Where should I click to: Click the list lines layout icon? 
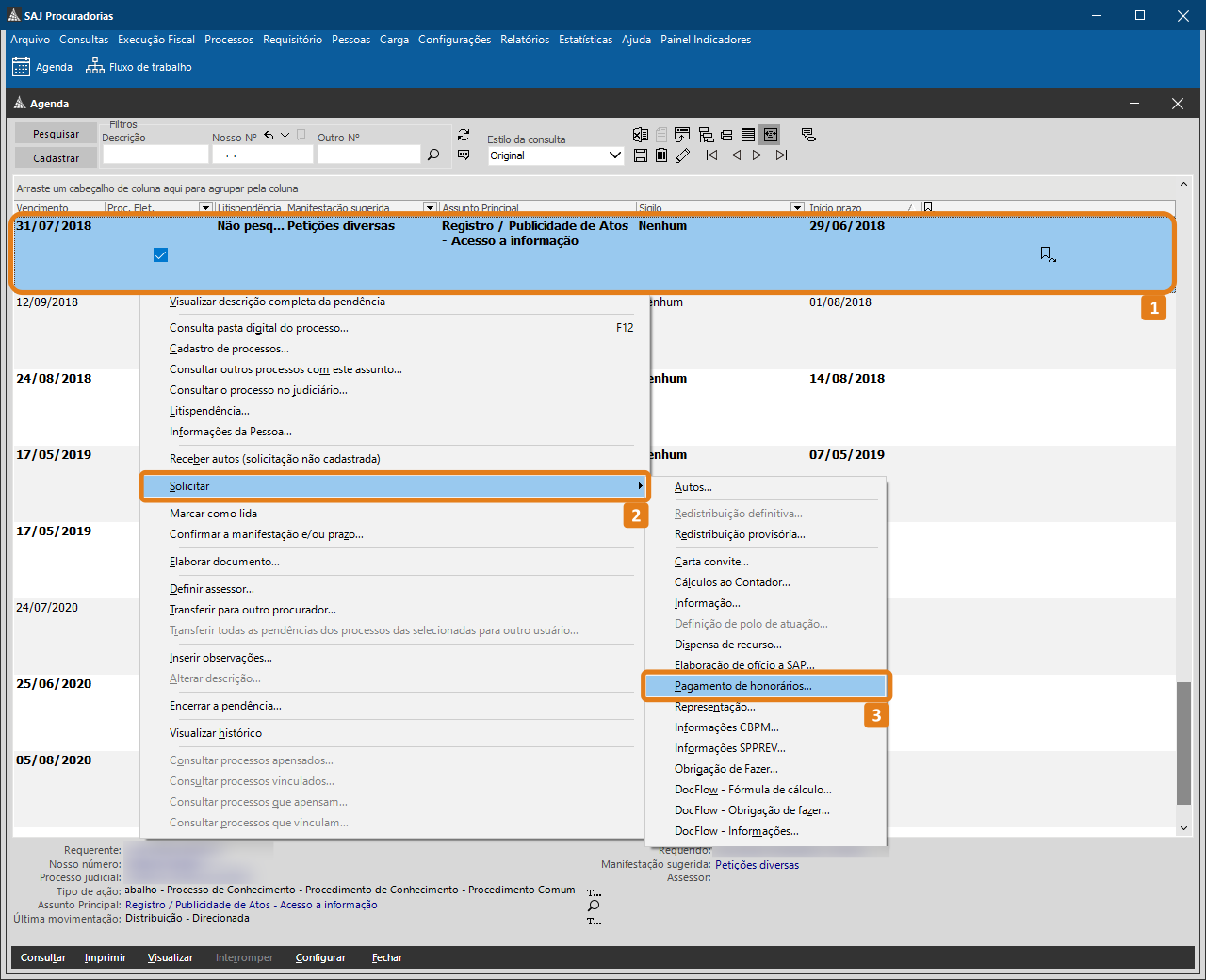coord(748,135)
